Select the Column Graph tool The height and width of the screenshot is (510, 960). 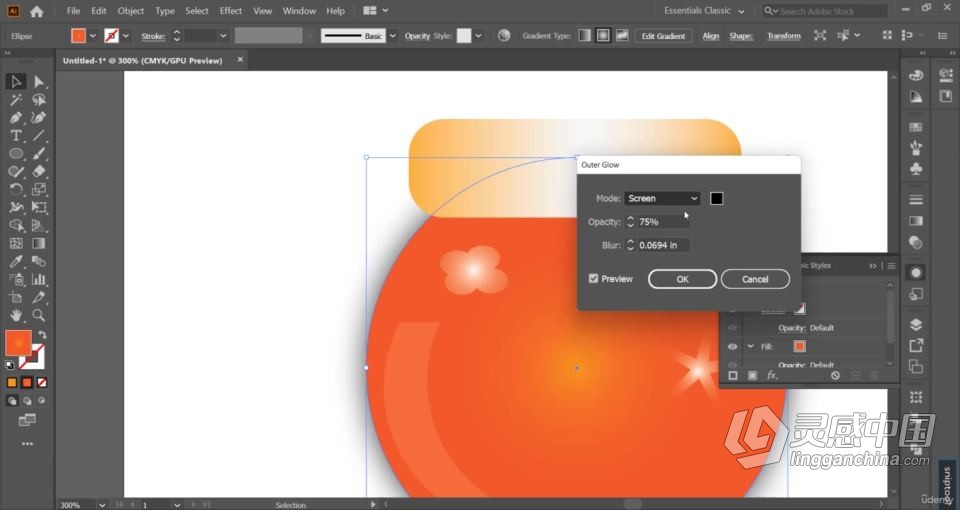pyautogui.click(x=39, y=279)
